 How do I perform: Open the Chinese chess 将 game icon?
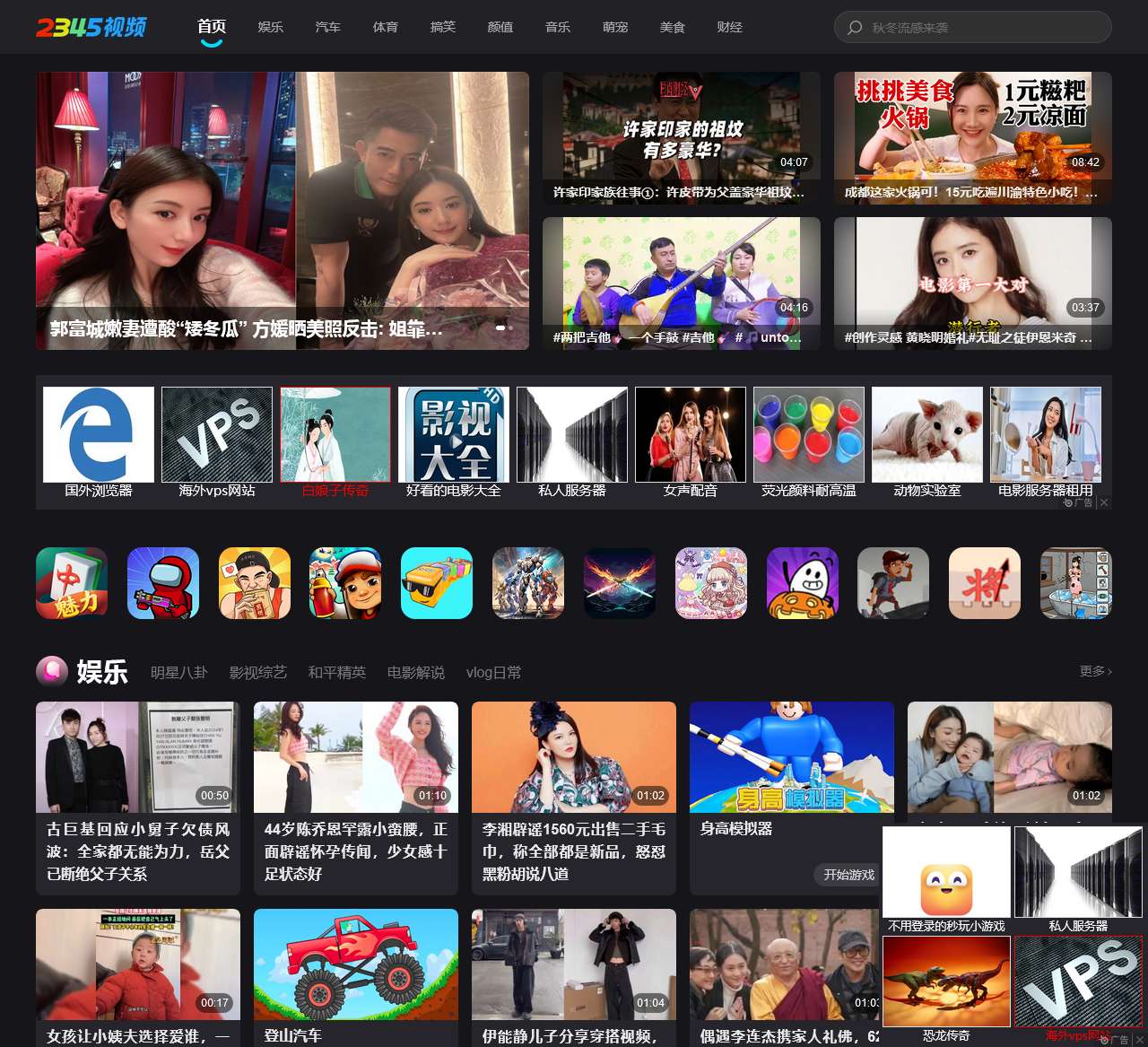pyautogui.click(x=985, y=583)
